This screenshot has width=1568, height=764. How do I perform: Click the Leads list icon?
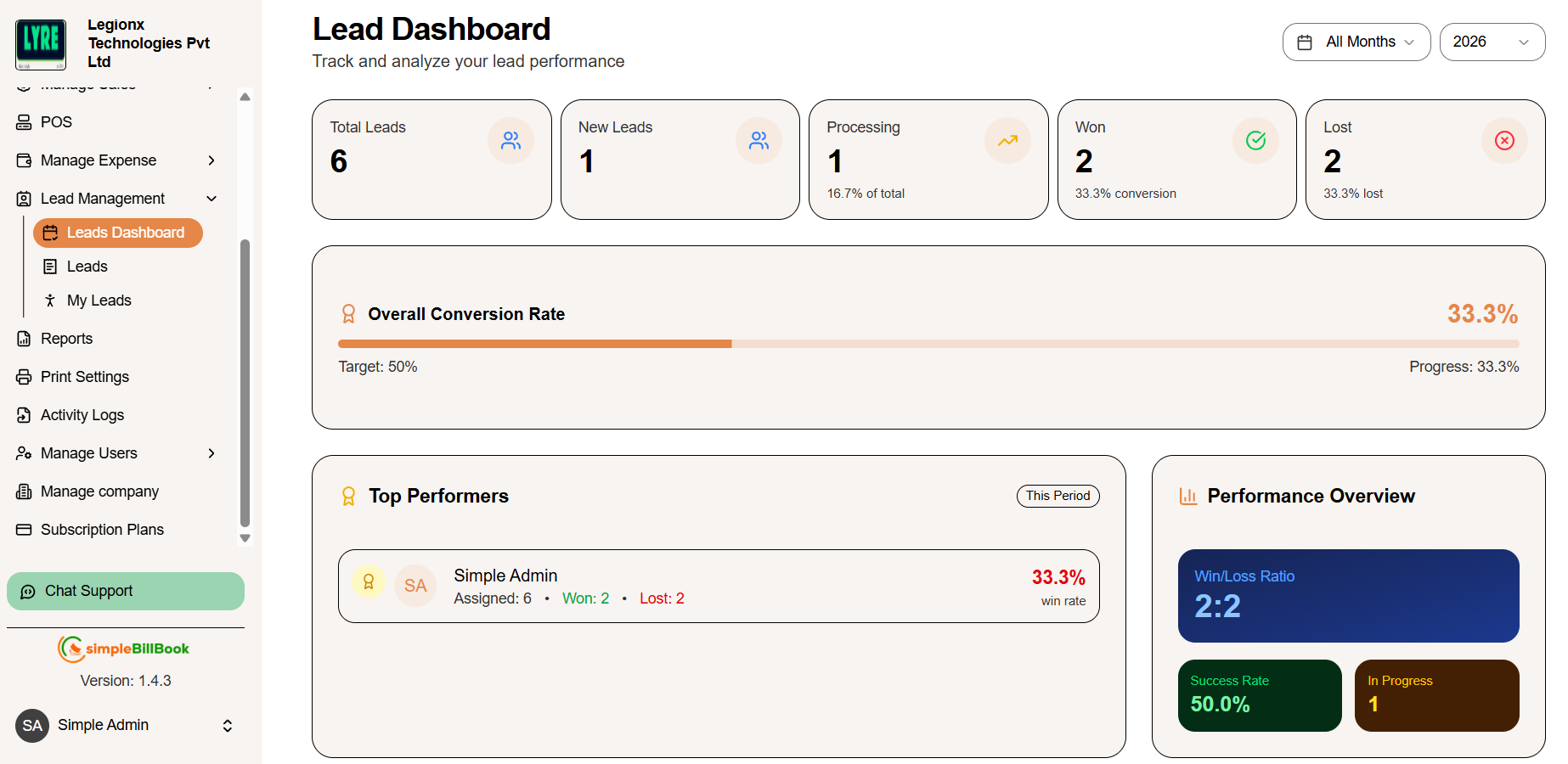(50, 267)
